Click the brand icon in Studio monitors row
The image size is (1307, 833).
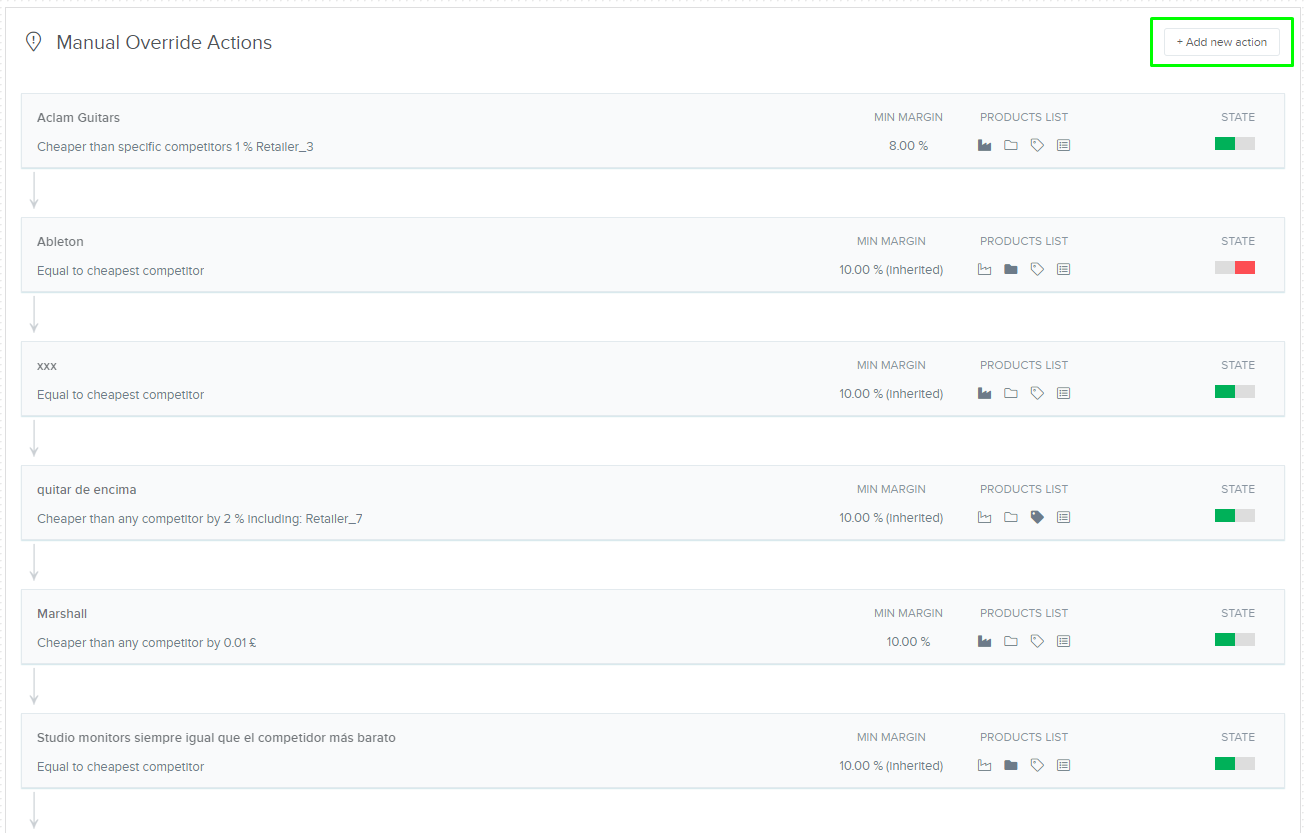[x=985, y=765]
